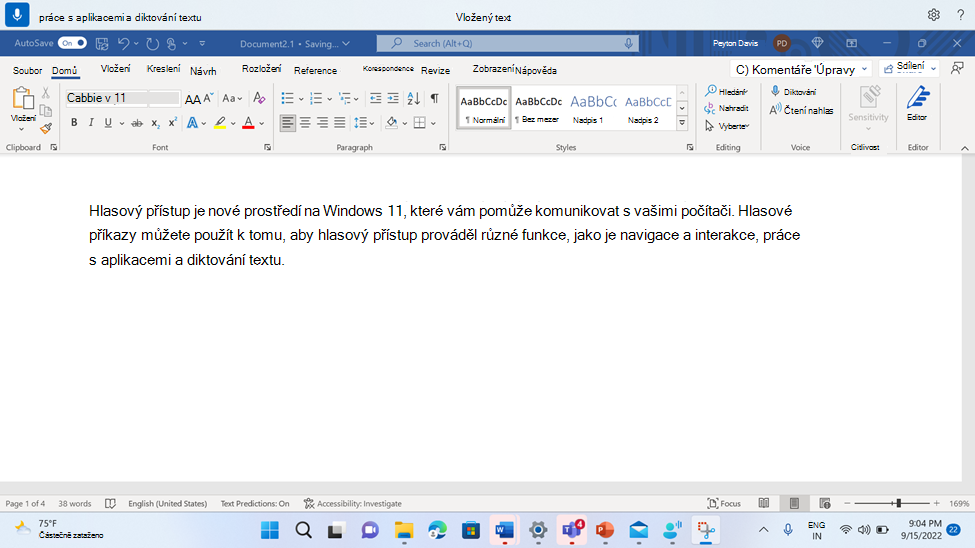Toggle Subscript formatting

155,123
